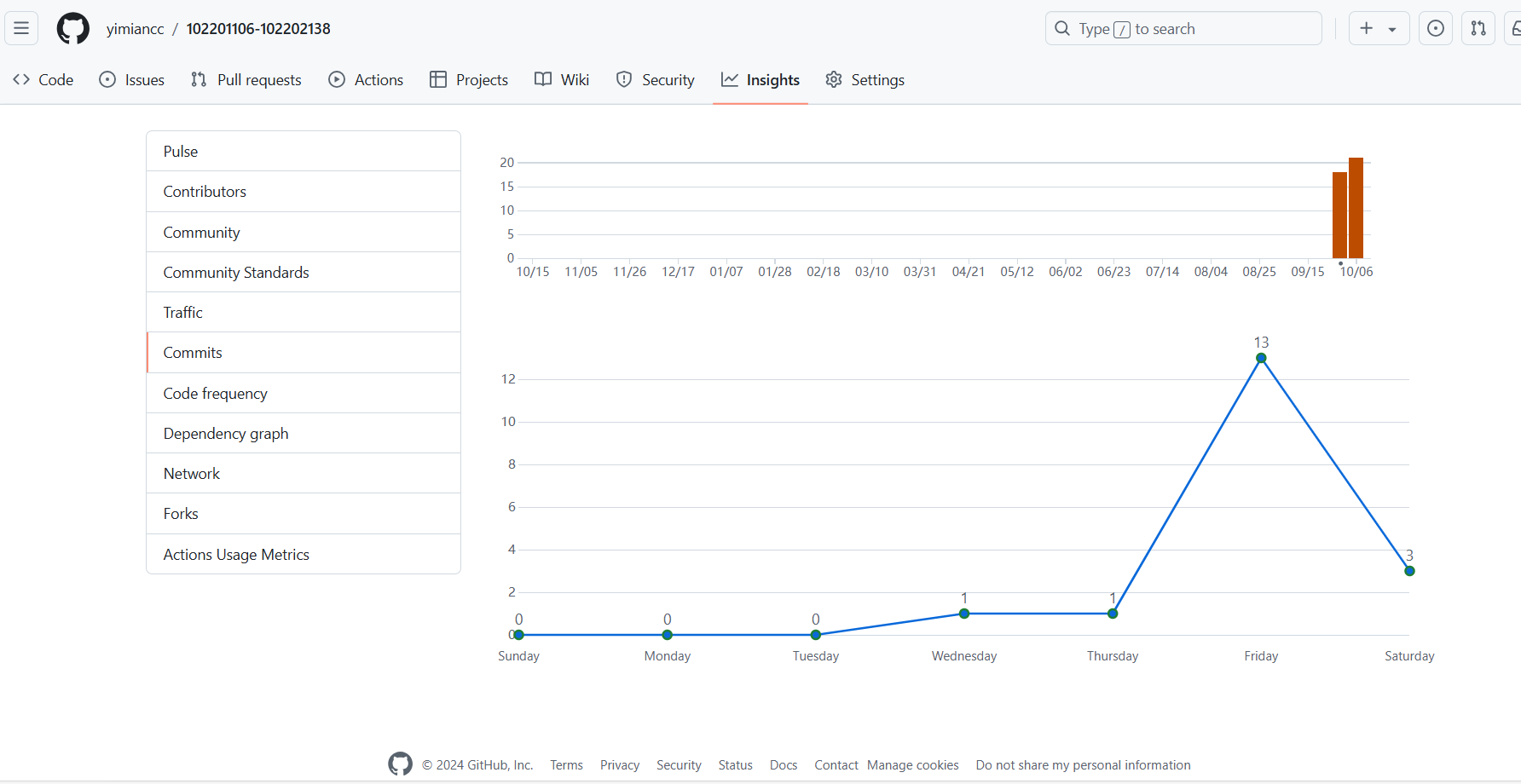Select Code frequency in the sidebar
This screenshot has height=784, width=1521.
pos(216,393)
